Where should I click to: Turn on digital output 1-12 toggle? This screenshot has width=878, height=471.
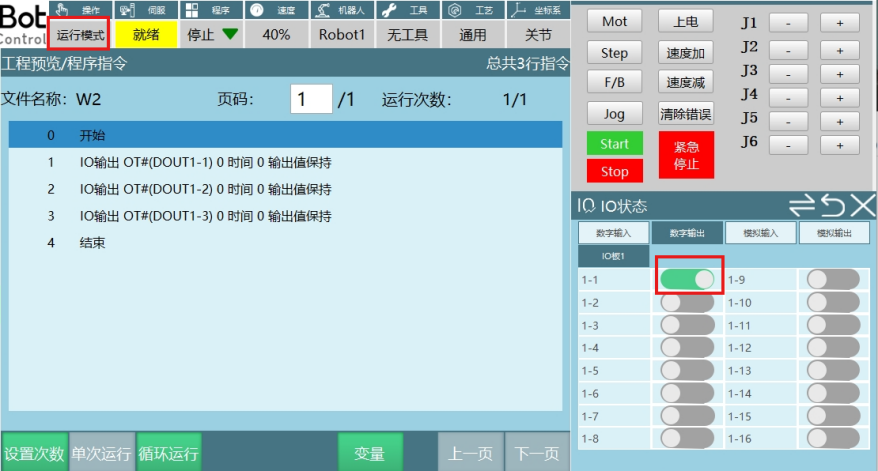[833, 347]
